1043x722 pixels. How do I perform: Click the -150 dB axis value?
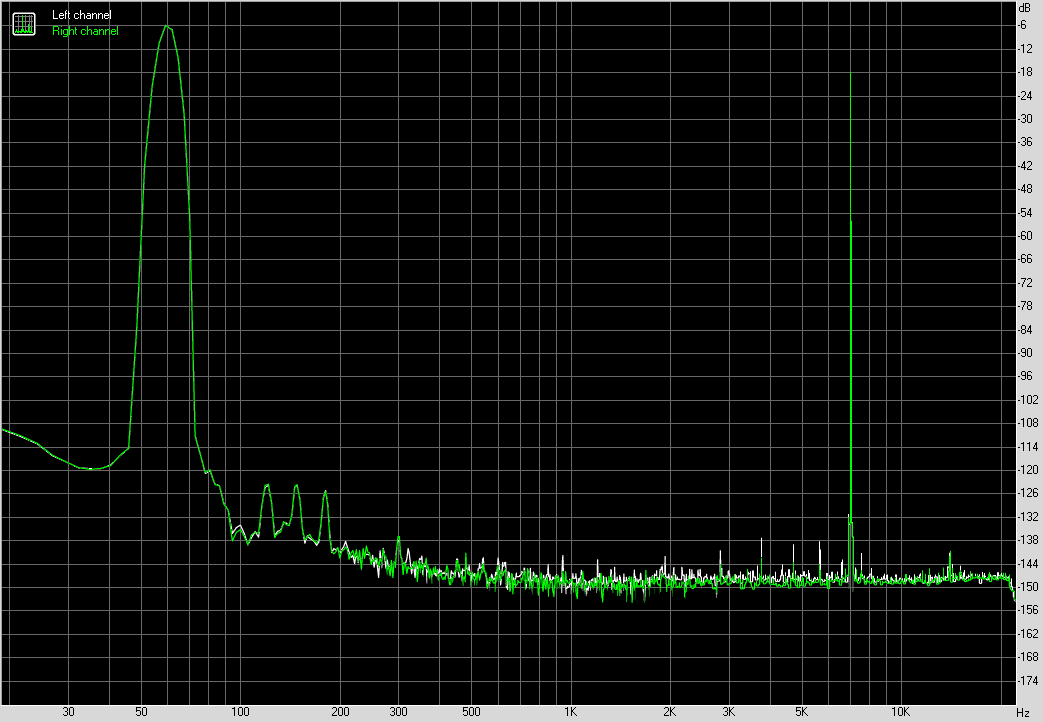(1028, 587)
